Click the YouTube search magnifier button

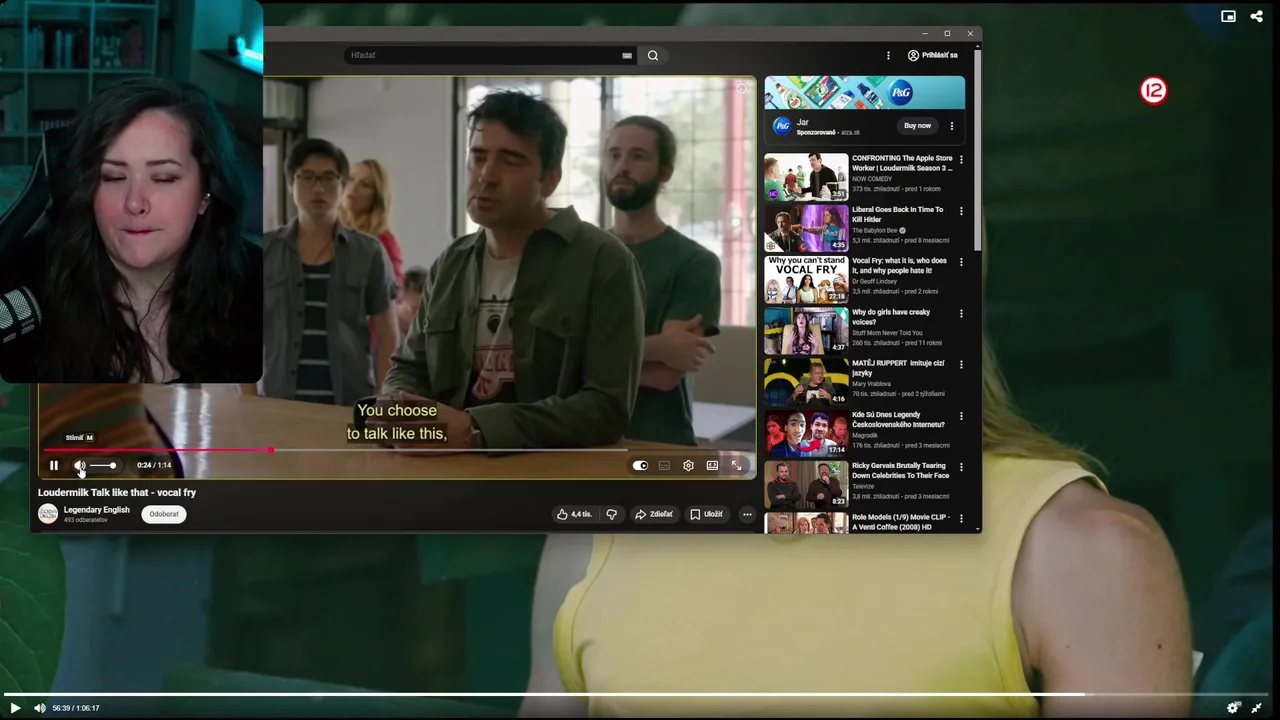pyautogui.click(x=653, y=56)
